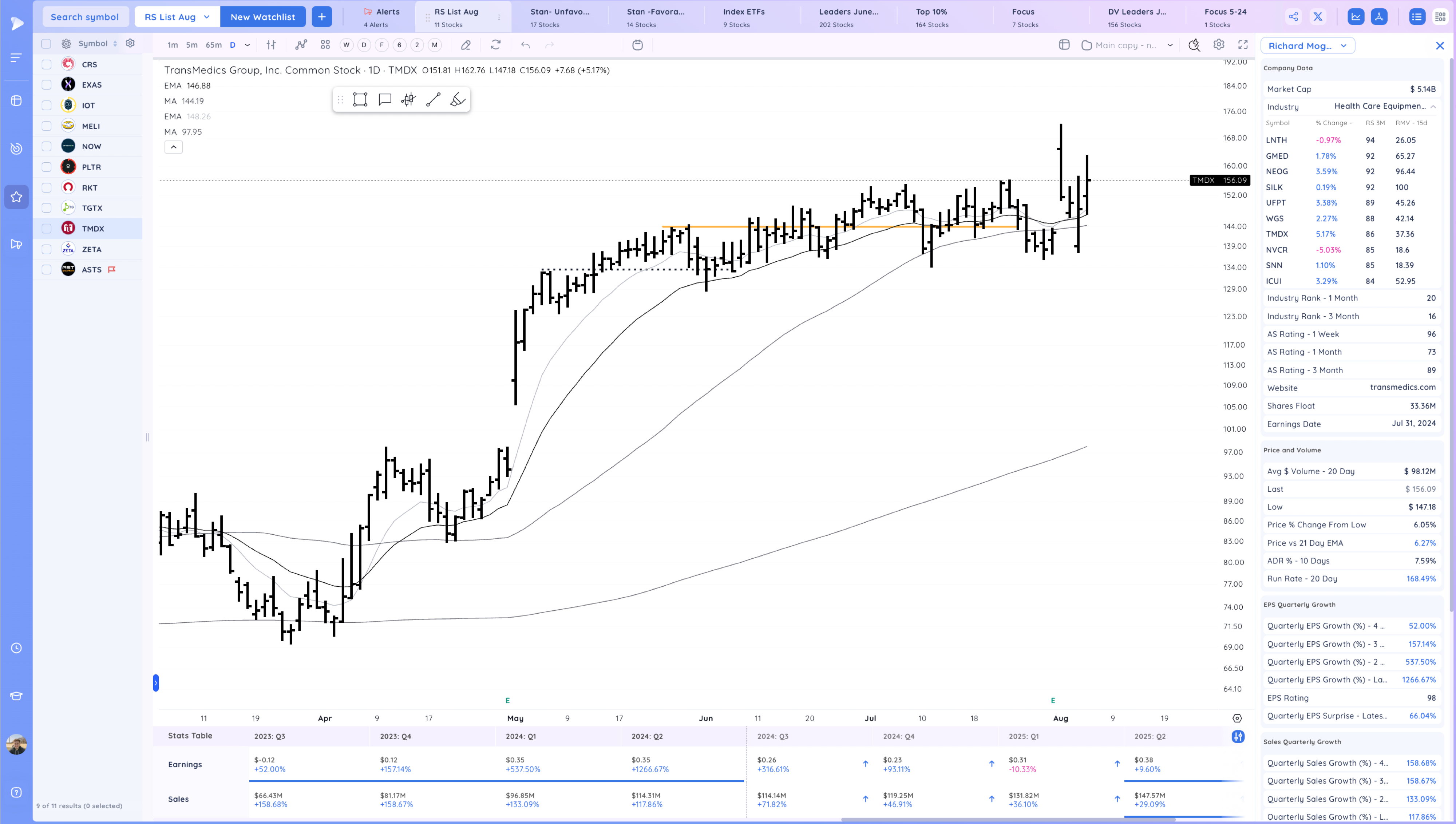Select the rectangle drawing tool
The image size is (1456, 824).
[x=360, y=100]
